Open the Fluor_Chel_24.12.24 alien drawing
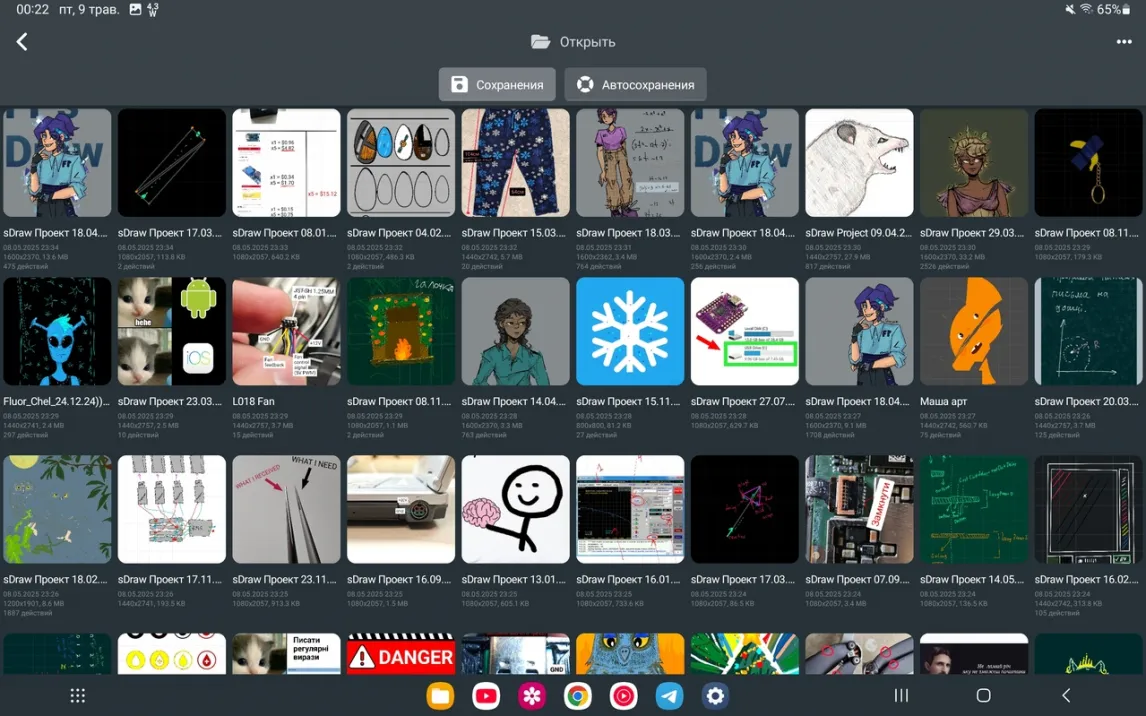Viewport: 1146px width, 716px height. click(x=57, y=332)
